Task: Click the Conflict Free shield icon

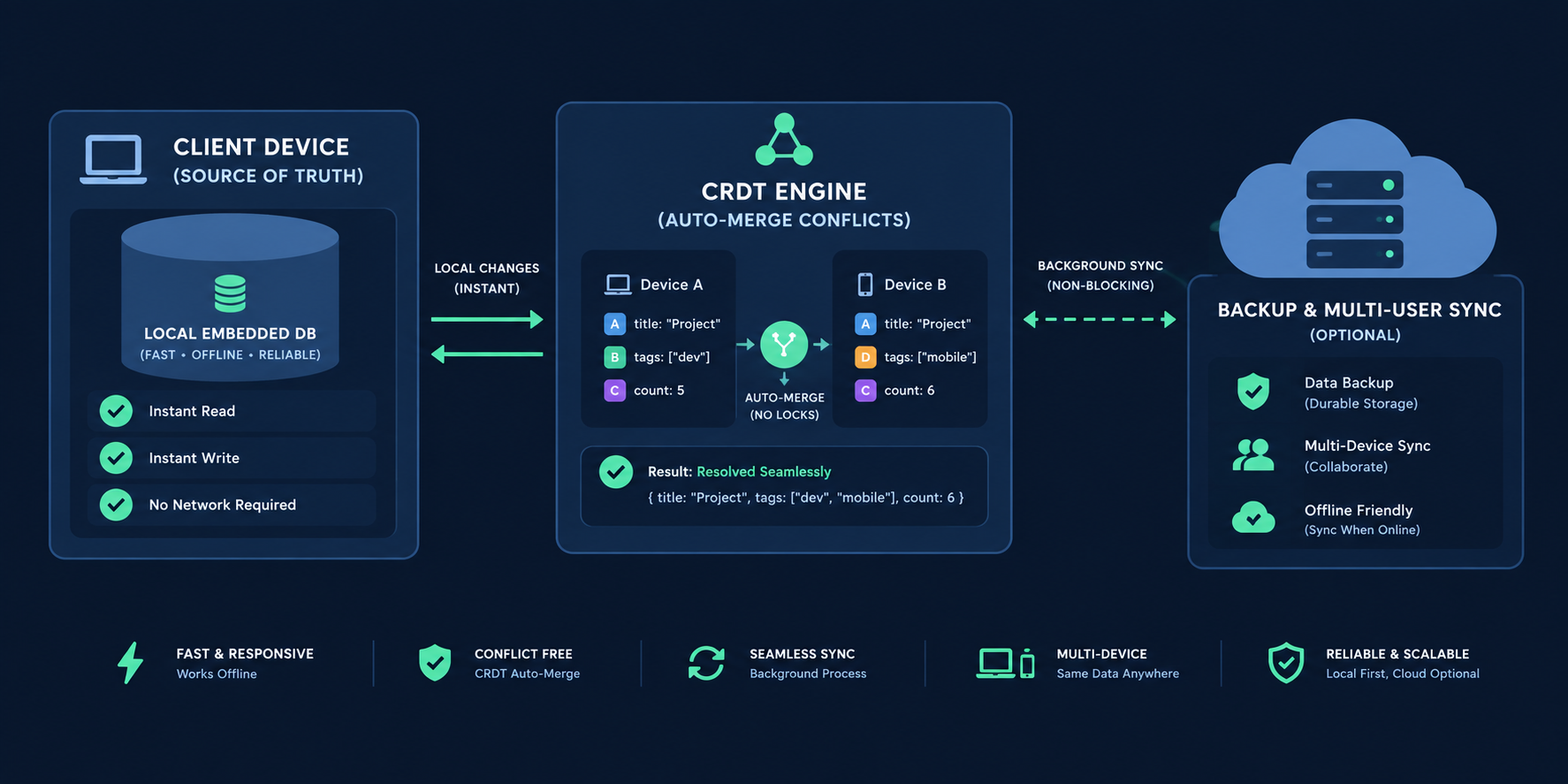Action: pyautogui.click(x=435, y=663)
